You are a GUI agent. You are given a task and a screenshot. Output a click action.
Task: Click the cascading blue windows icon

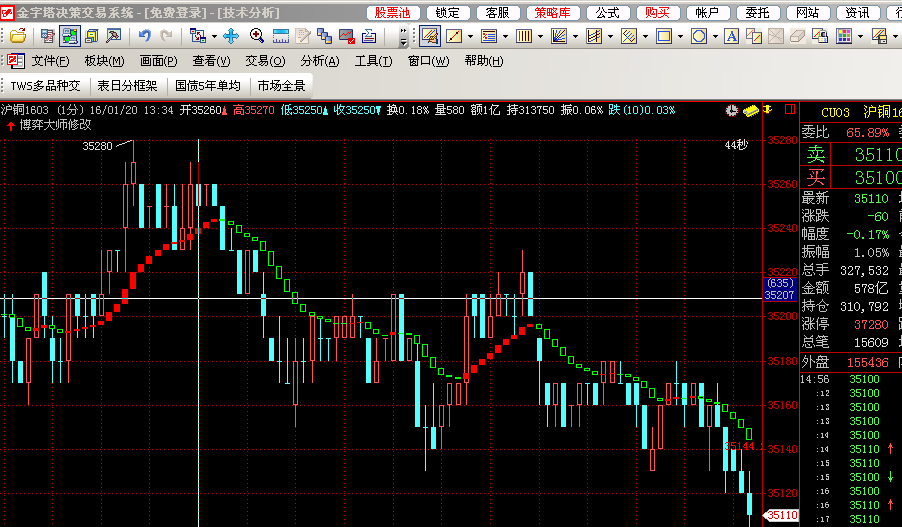click(324, 36)
